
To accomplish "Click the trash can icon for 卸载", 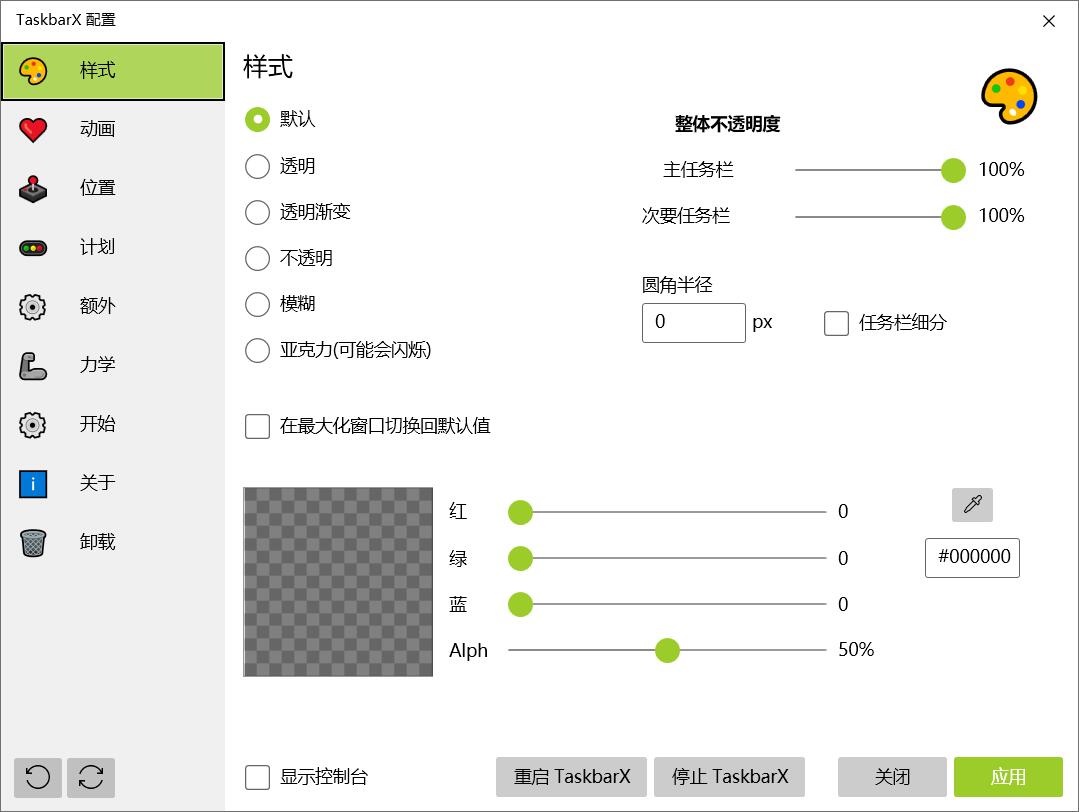I will [x=33, y=542].
